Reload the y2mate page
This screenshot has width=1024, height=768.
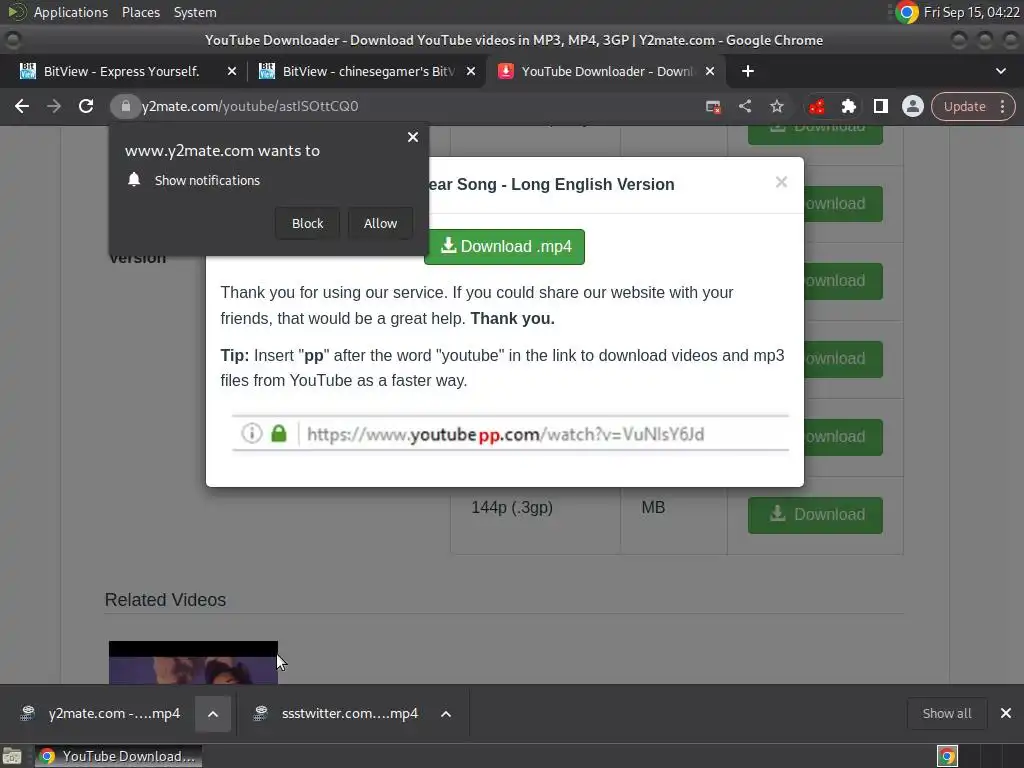[x=86, y=106]
